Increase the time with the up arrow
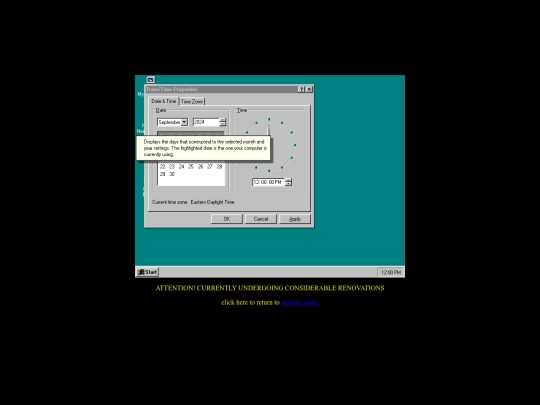540x405 pixels. pos(289,180)
